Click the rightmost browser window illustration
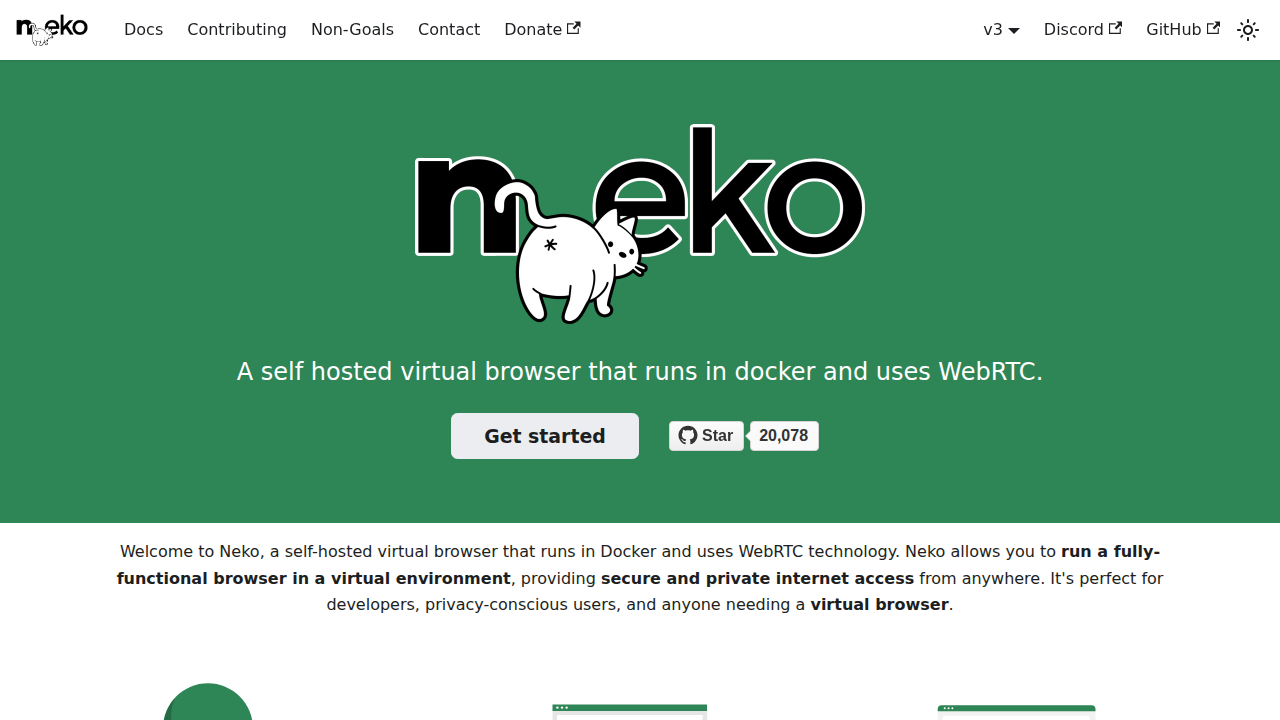 (x=1016, y=711)
